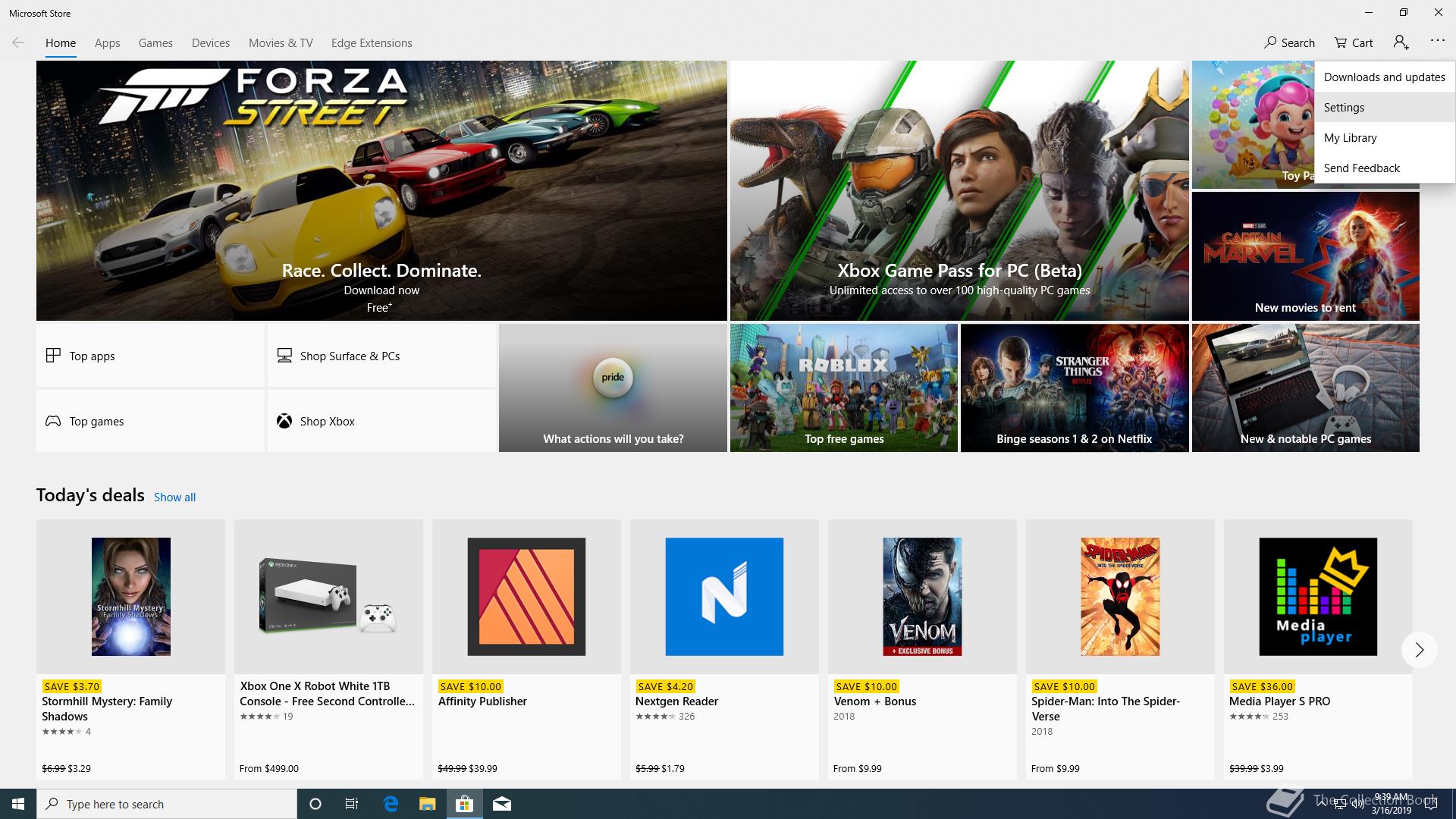Advance Today's deals carousel with right chevron
Viewport: 1456px width, 819px height.
click(1419, 650)
